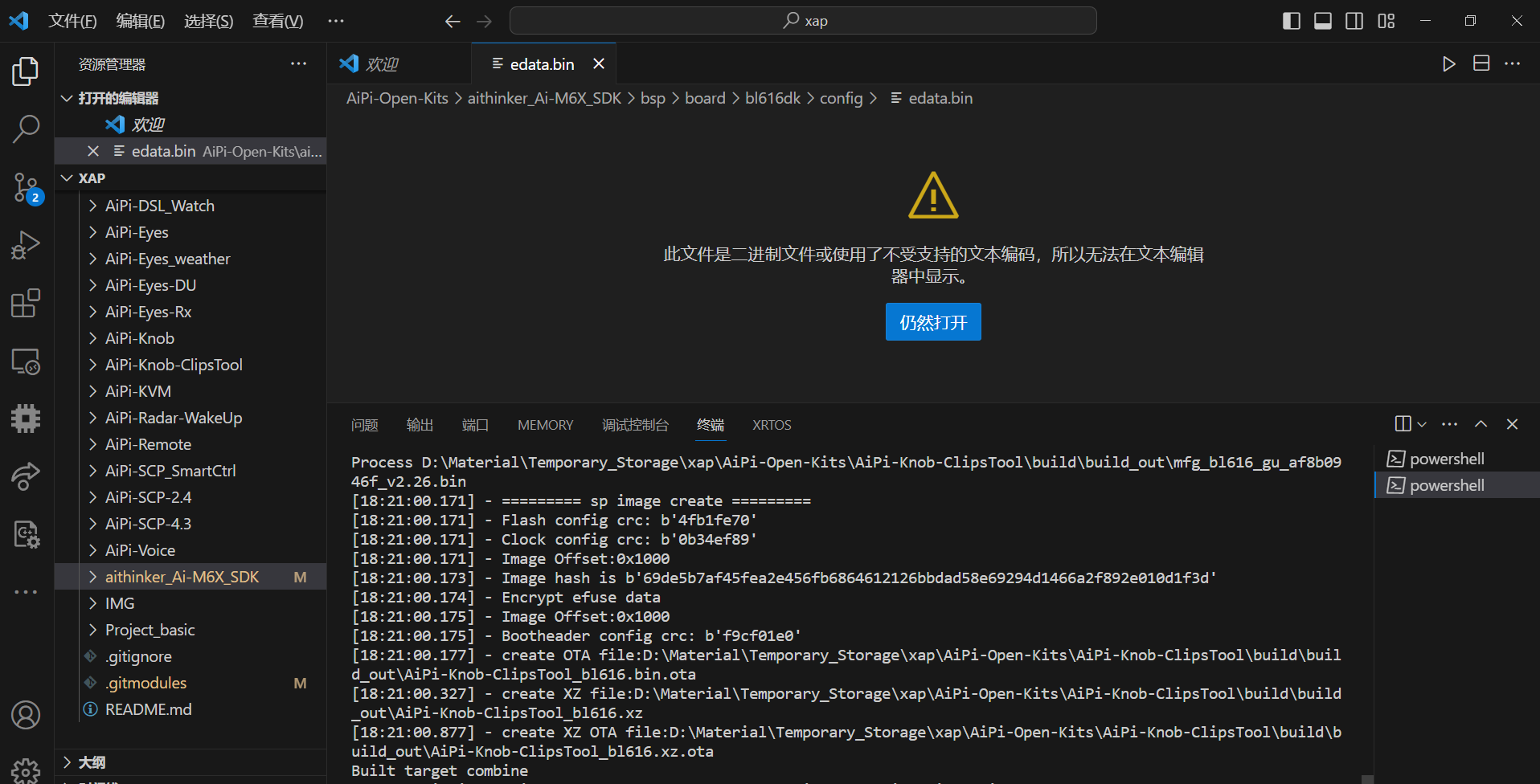Open Remote Explorer in activity bar
This screenshot has width=1540, height=784.
[26, 361]
